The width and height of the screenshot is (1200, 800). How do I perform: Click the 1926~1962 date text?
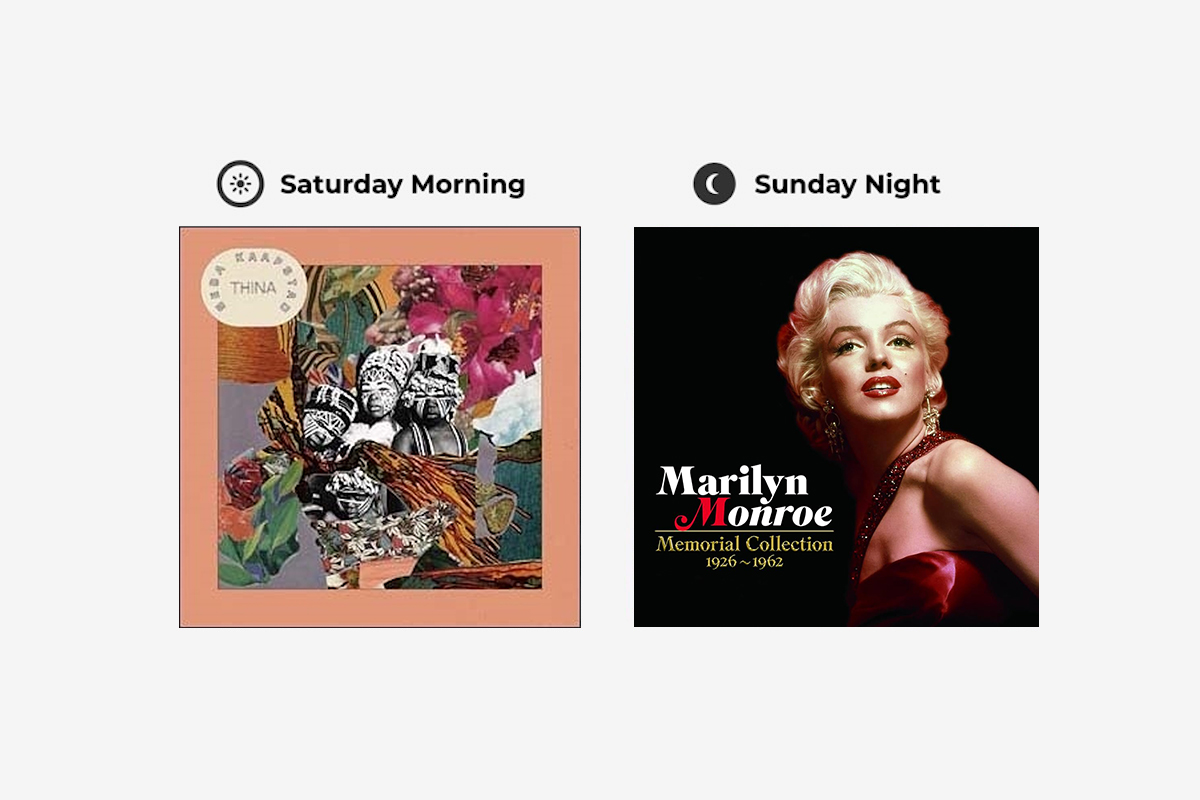click(744, 562)
